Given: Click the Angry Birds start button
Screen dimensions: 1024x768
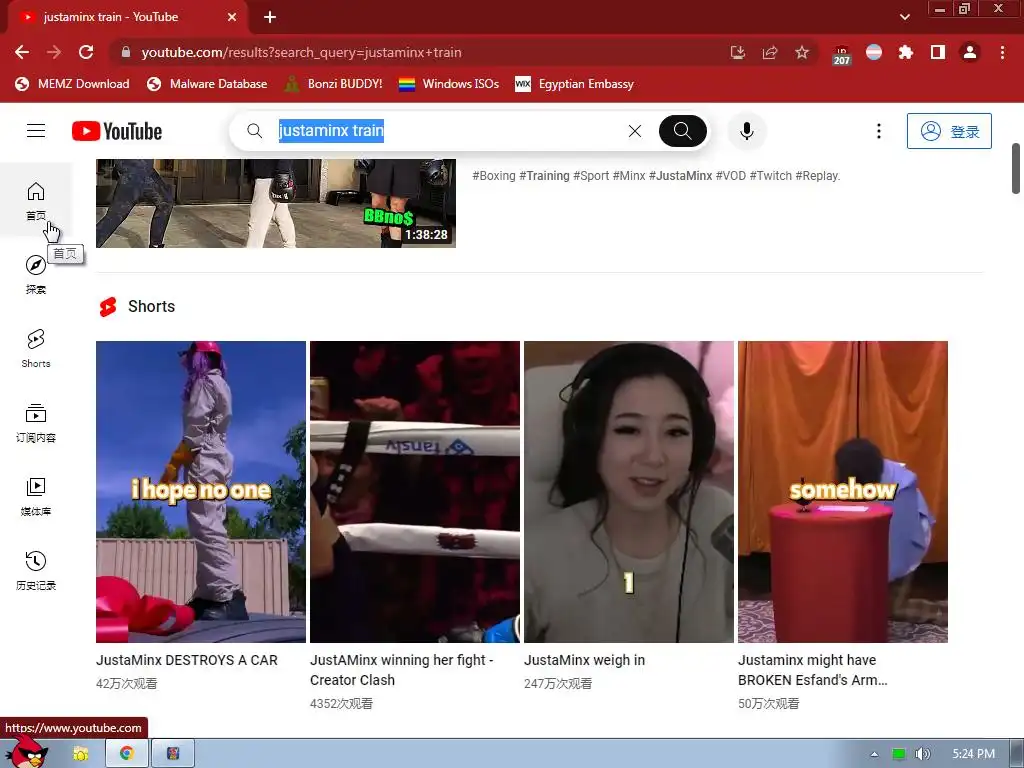Looking at the screenshot, I should coord(26,751).
